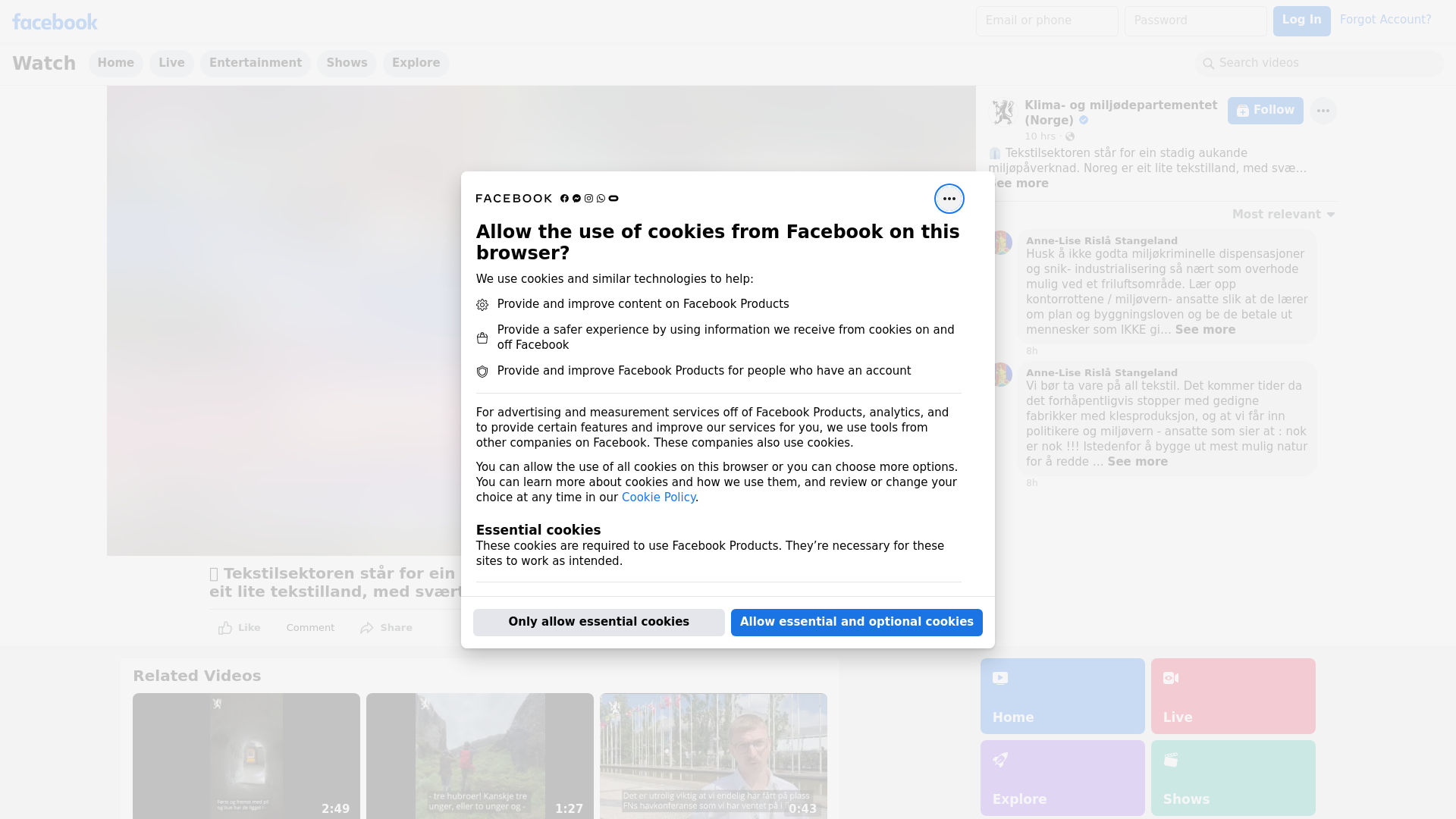The image size is (1456, 819).
Task: Open related video with 0:43 duration
Action: click(714, 756)
